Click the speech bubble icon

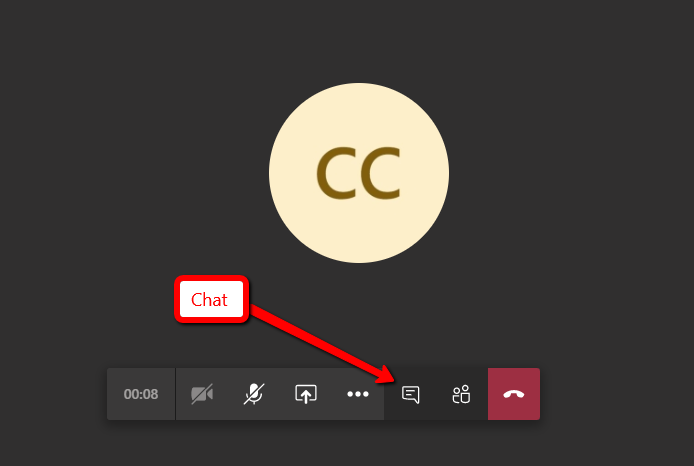(410, 395)
